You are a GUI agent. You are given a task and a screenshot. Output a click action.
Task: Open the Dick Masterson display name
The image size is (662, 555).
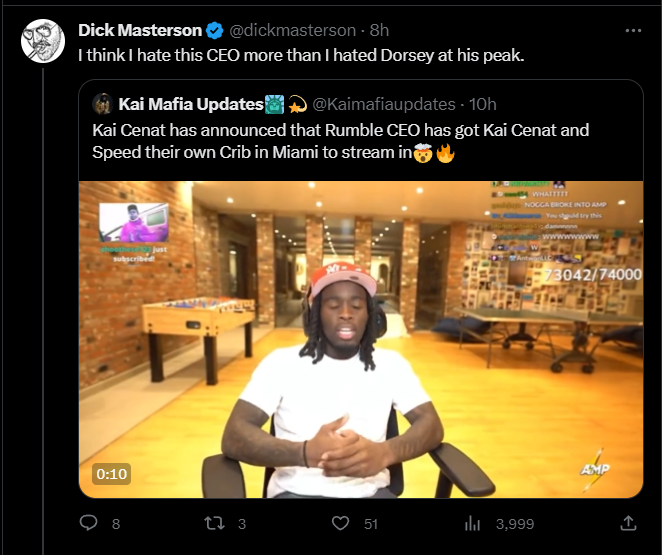pos(140,30)
